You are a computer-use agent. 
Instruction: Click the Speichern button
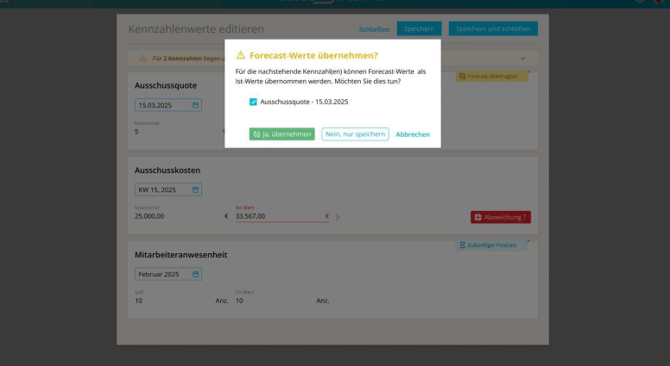pyautogui.click(x=419, y=29)
